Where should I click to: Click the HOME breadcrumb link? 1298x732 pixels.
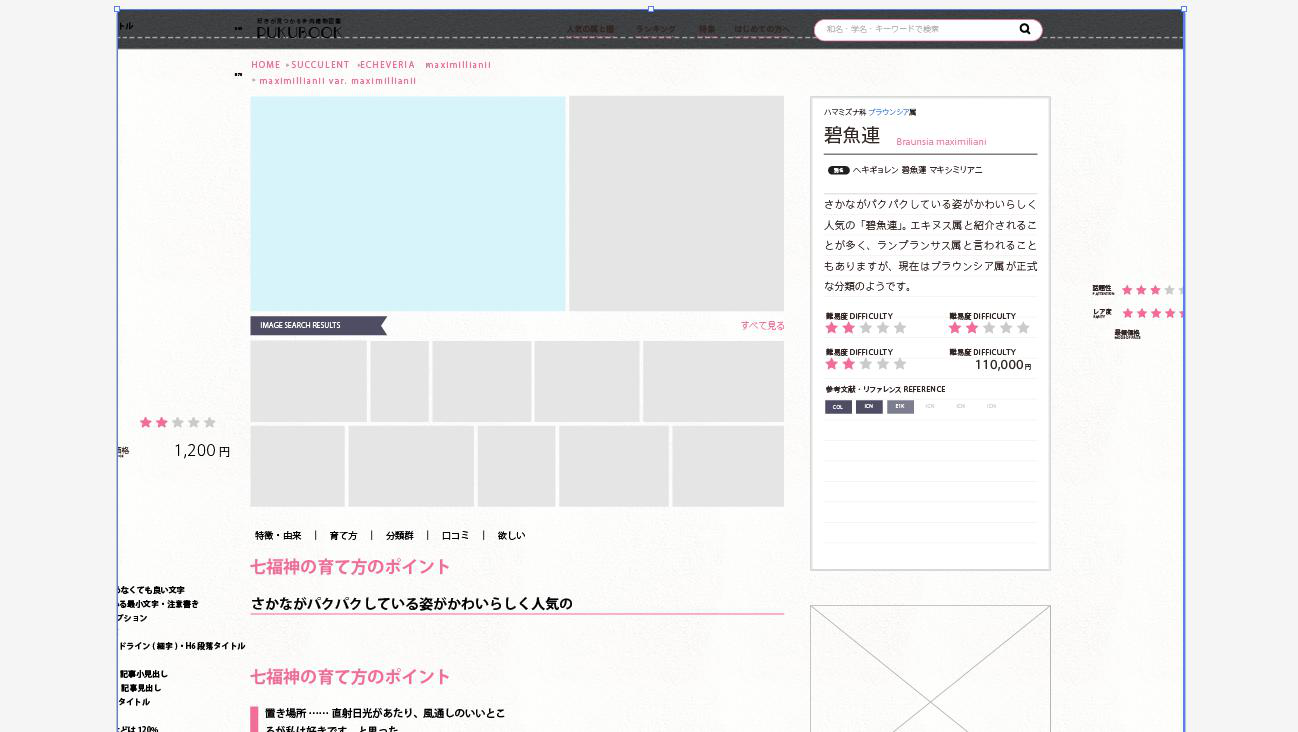tap(266, 65)
